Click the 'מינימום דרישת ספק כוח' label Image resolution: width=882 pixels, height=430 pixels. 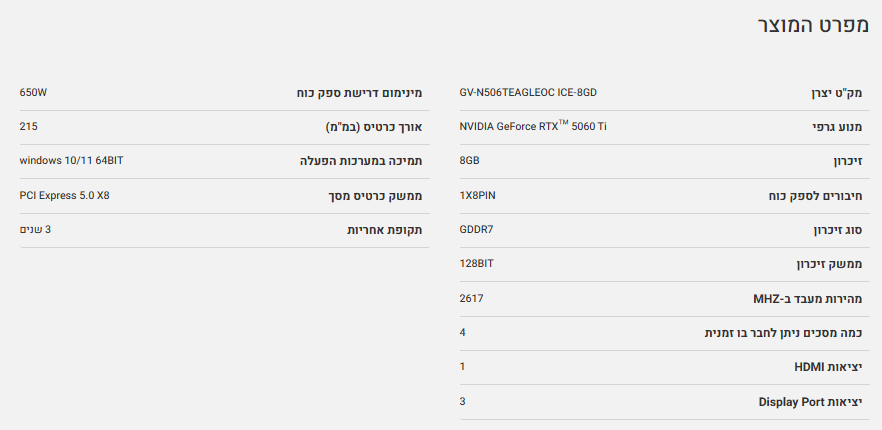pos(360,93)
